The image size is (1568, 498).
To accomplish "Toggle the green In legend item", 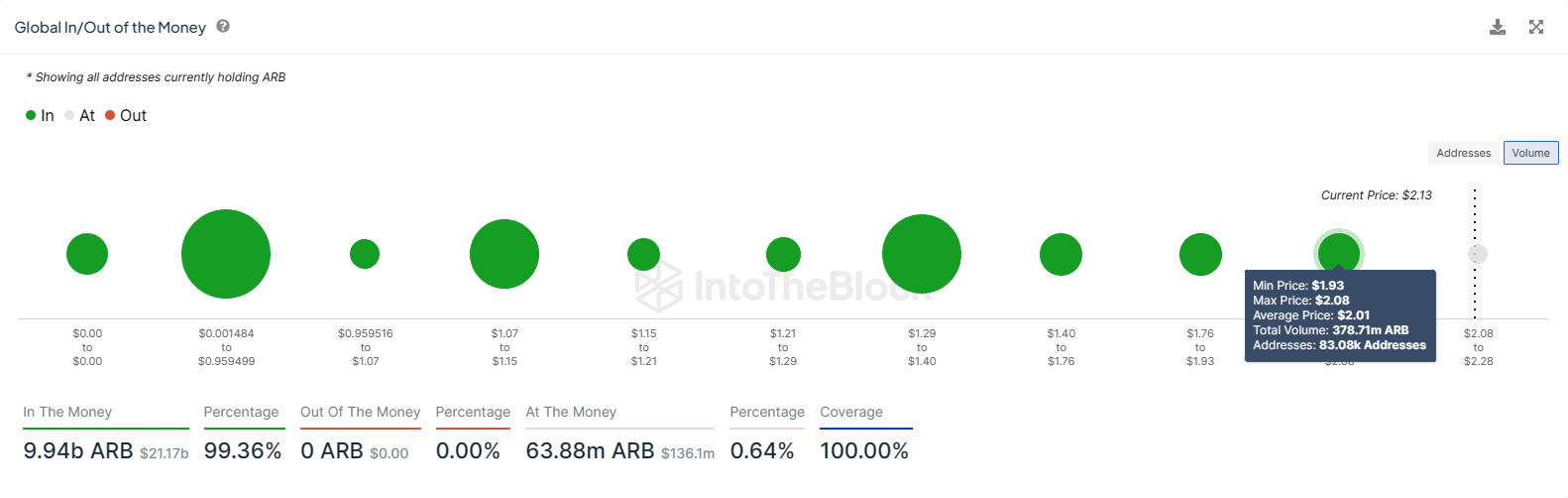I will tap(40, 116).
